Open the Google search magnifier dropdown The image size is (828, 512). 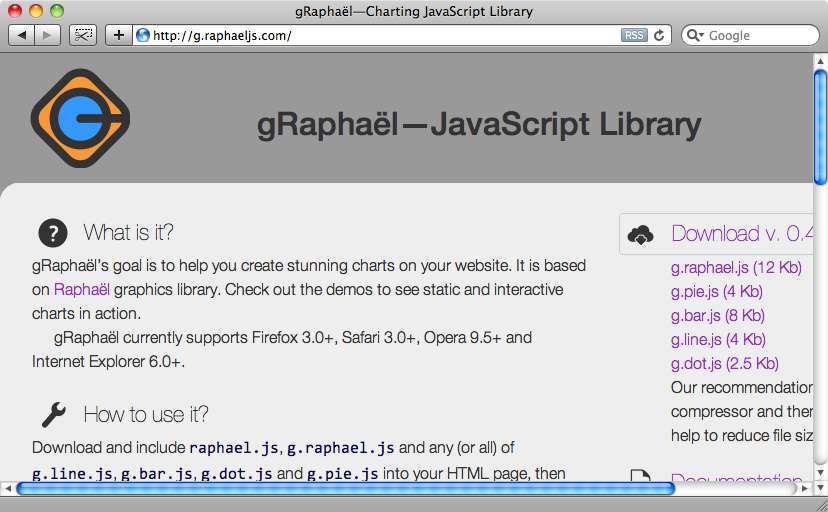point(695,35)
